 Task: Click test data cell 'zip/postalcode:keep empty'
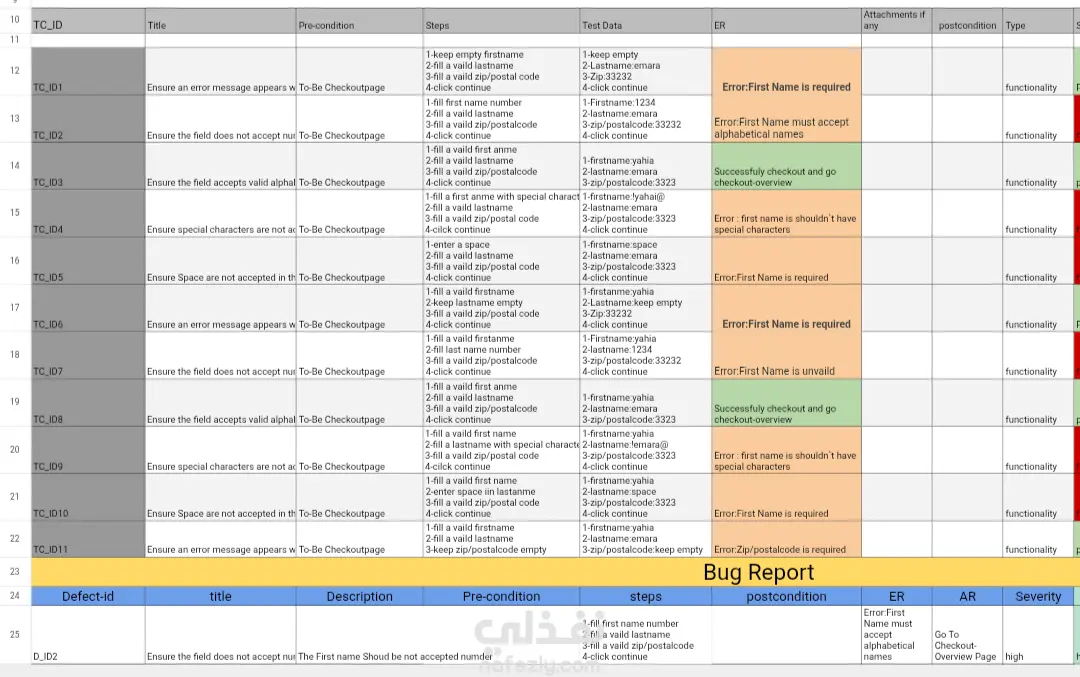pyautogui.click(x=646, y=539)
